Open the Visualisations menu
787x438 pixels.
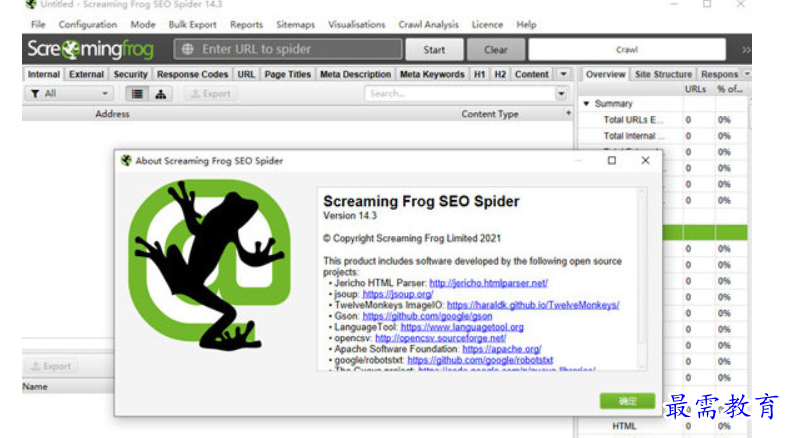click(357, 25)
